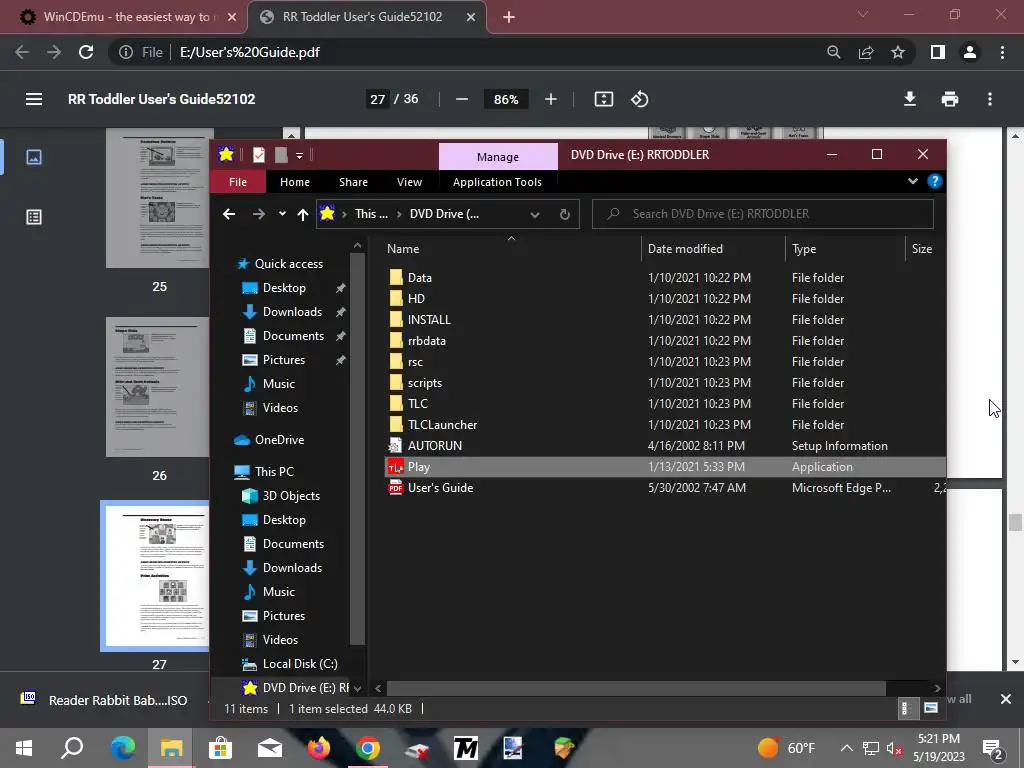Select 3D Objects under This PC
Viewport: 1024px width, 768px height.
click(x=291, y=496)
